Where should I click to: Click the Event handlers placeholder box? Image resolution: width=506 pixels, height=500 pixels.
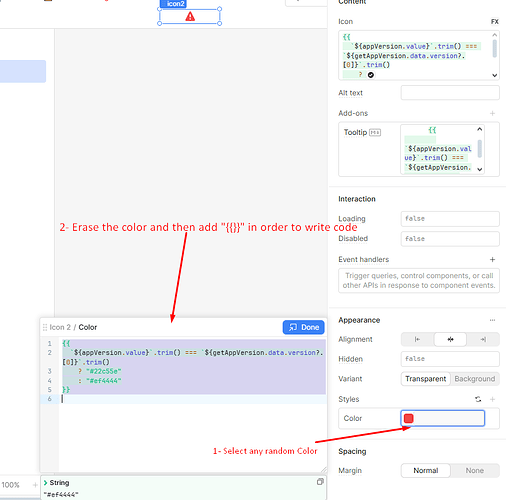(419, 281)
